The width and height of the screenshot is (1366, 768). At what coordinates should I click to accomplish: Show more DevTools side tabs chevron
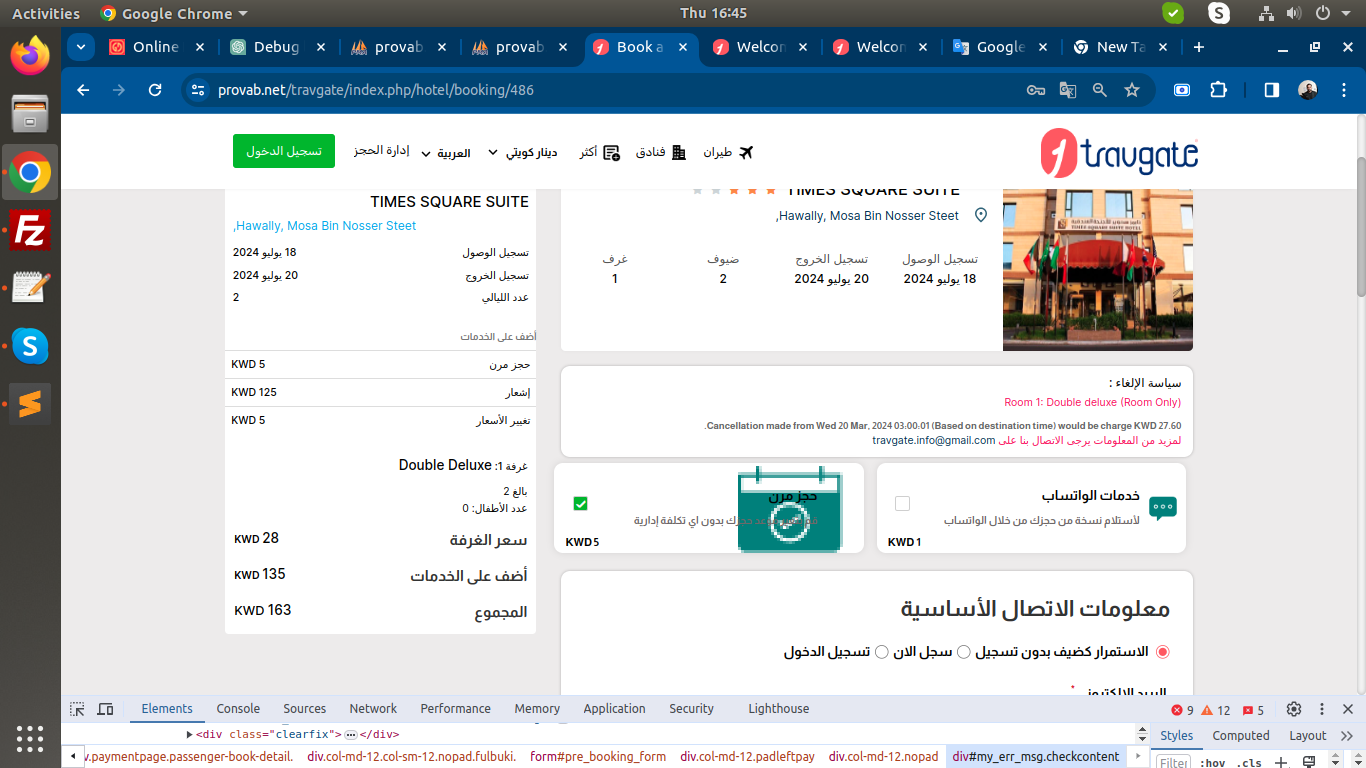(x=1349, y=735)
